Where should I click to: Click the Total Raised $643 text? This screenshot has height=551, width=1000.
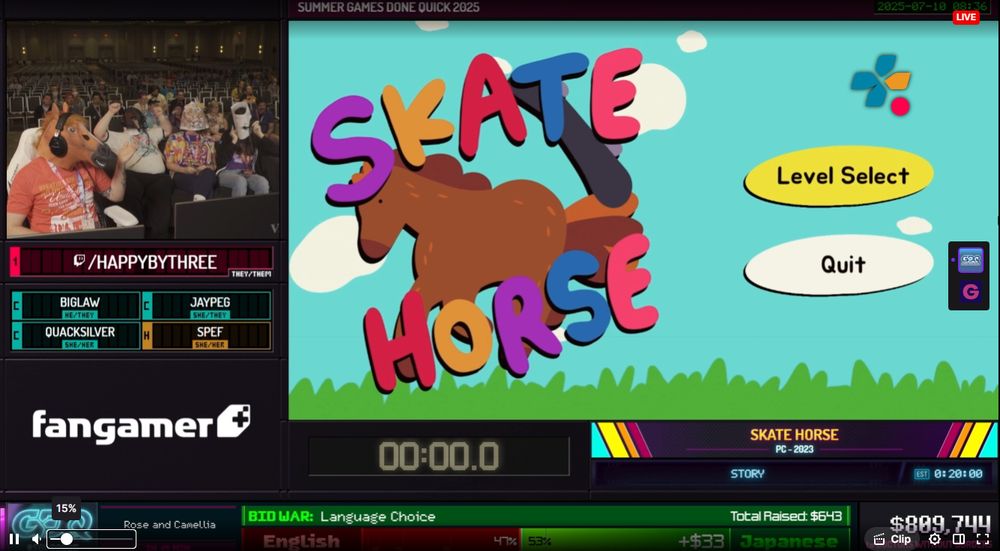786,517
